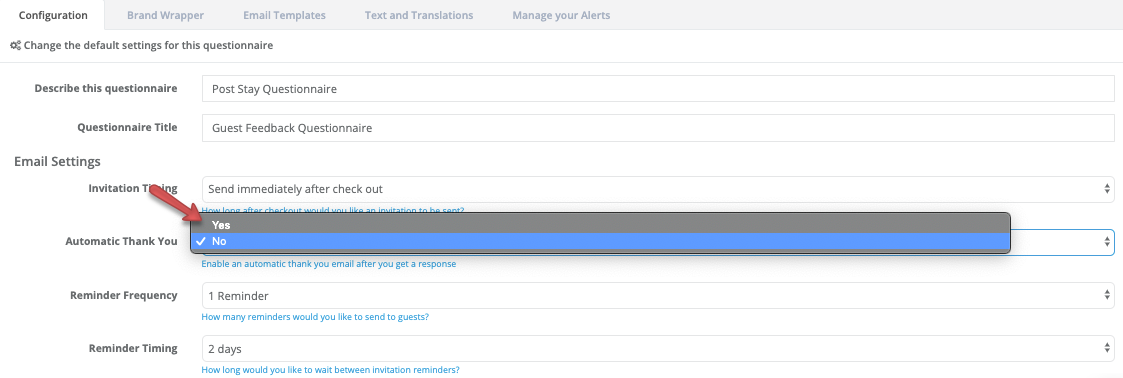Click the wait between invitation reminders hint
Image resolution: width=1123 pixels, height=378 pixels.
pos(330,370)
